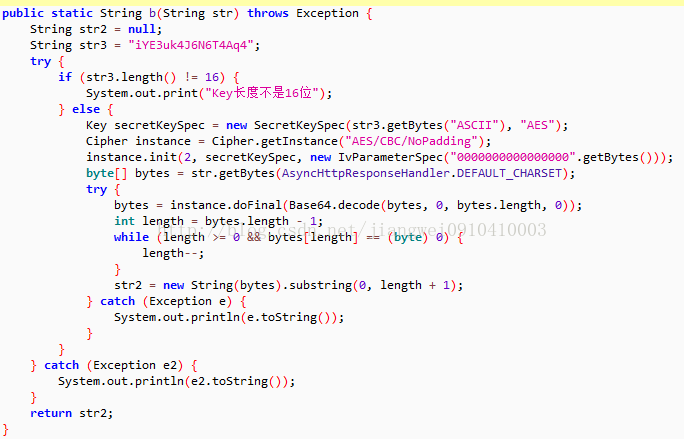Click the key string "iYE3uk4J6N6T4Aq4"
The image size is (684, 439).
pyautogui.click(x=192, y=45)
